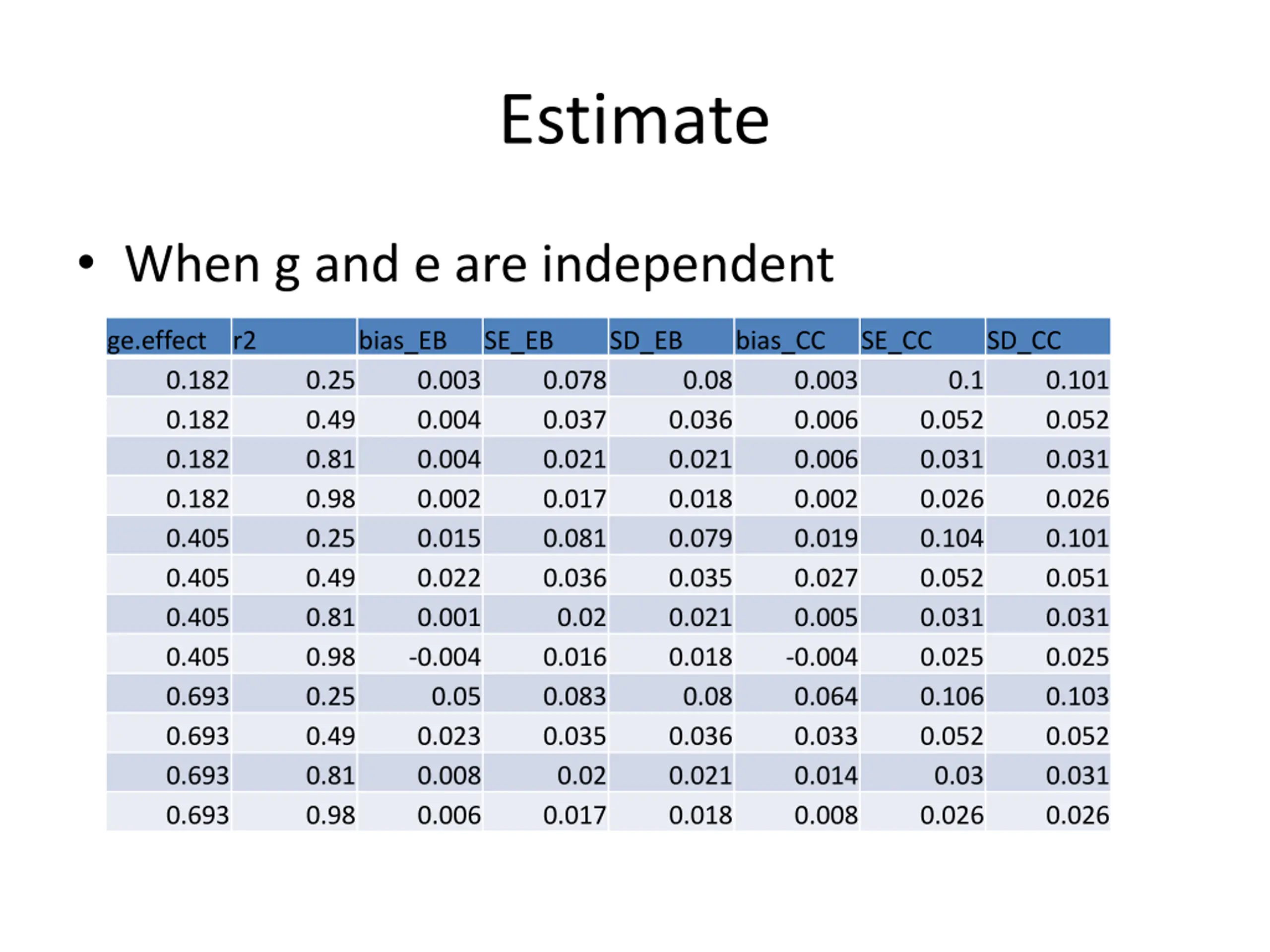The width and height of the screenshot is (1270, 952).
Task: Click the Estimate slide title
Action: point(635,120)
